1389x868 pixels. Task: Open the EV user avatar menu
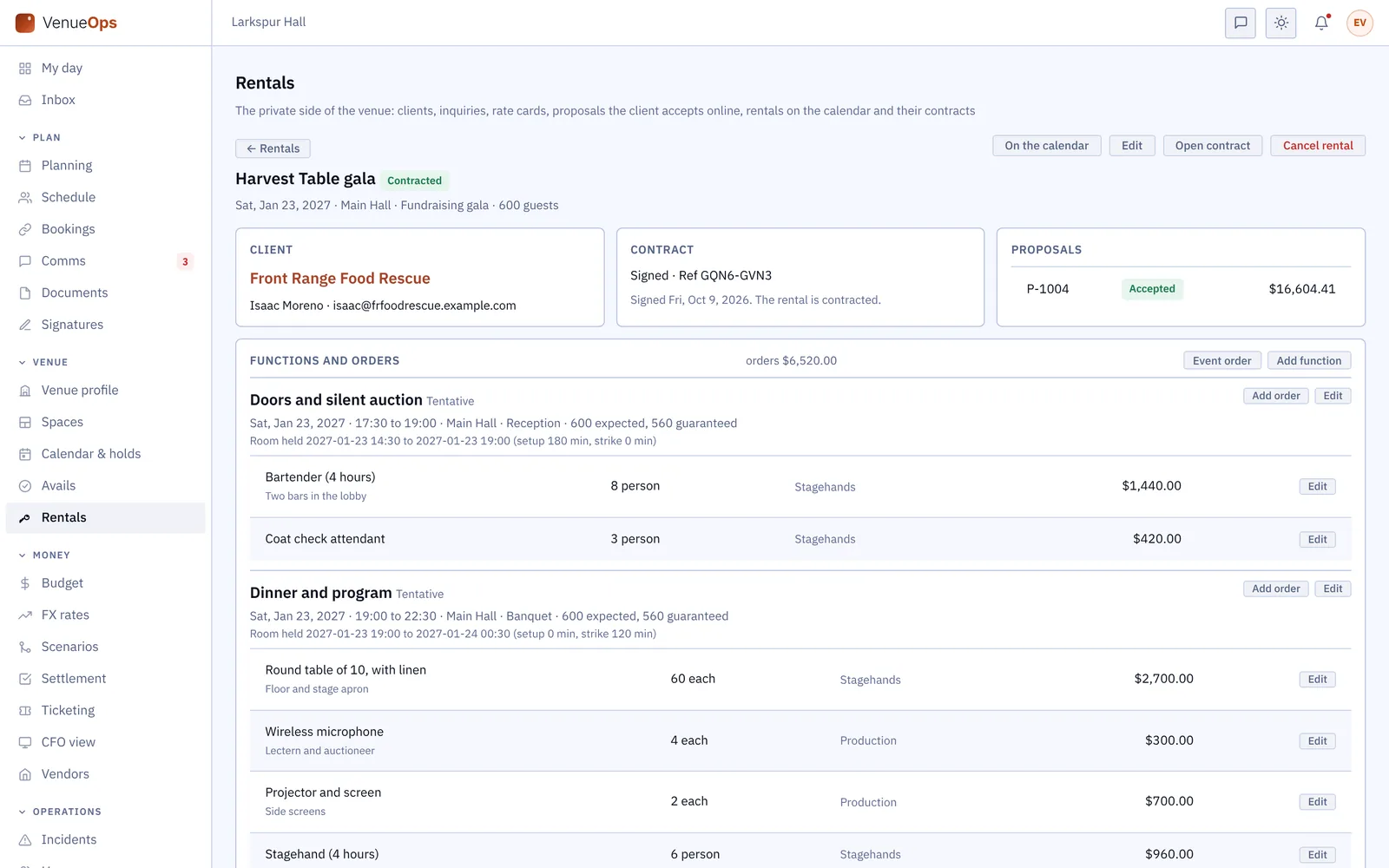1359,23
